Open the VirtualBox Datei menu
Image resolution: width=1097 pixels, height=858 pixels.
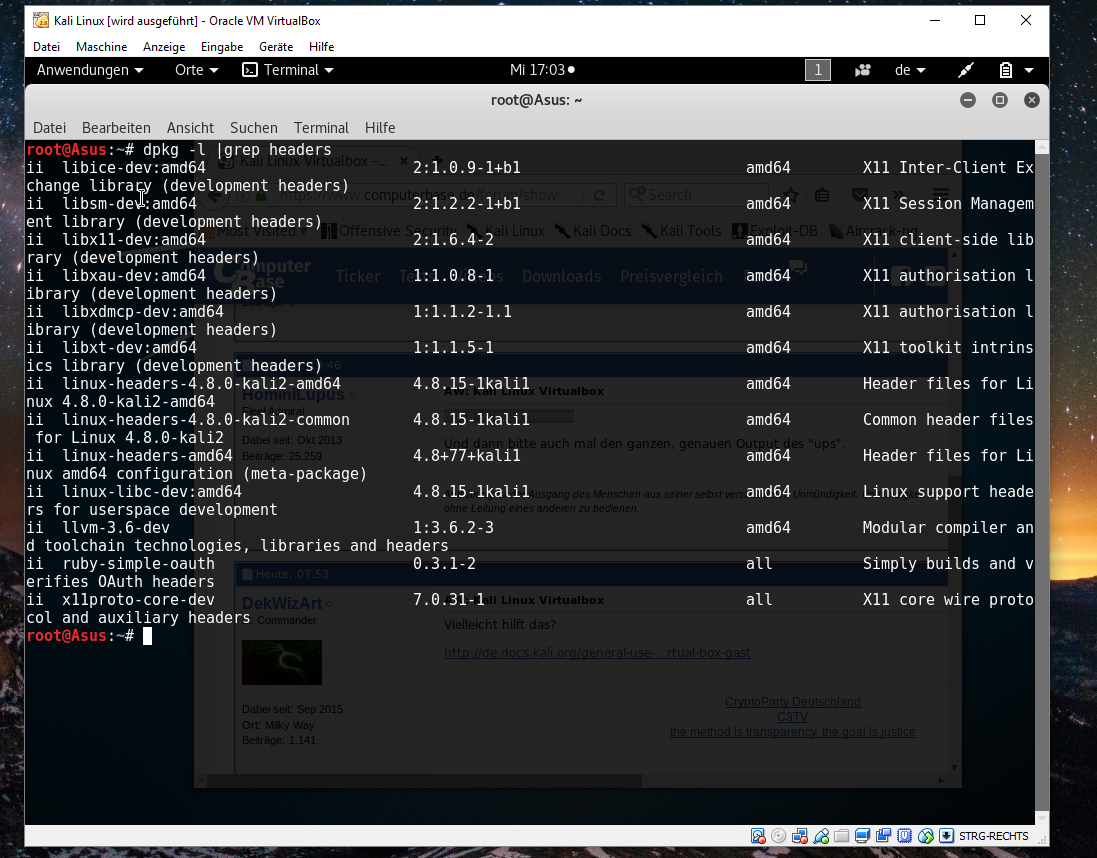pos(46,47)
